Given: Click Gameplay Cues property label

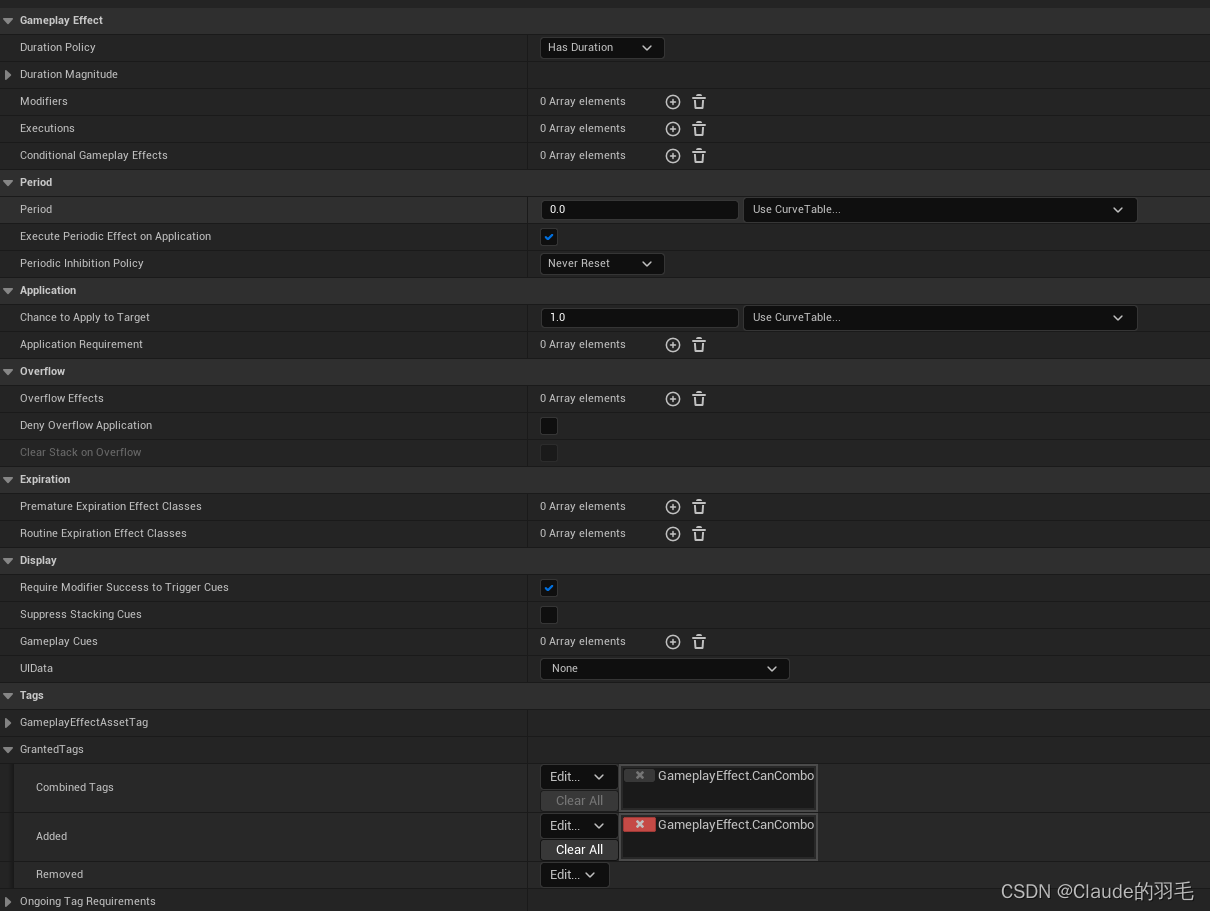Looking at the screenshot, I should click(x=59, y=642).
